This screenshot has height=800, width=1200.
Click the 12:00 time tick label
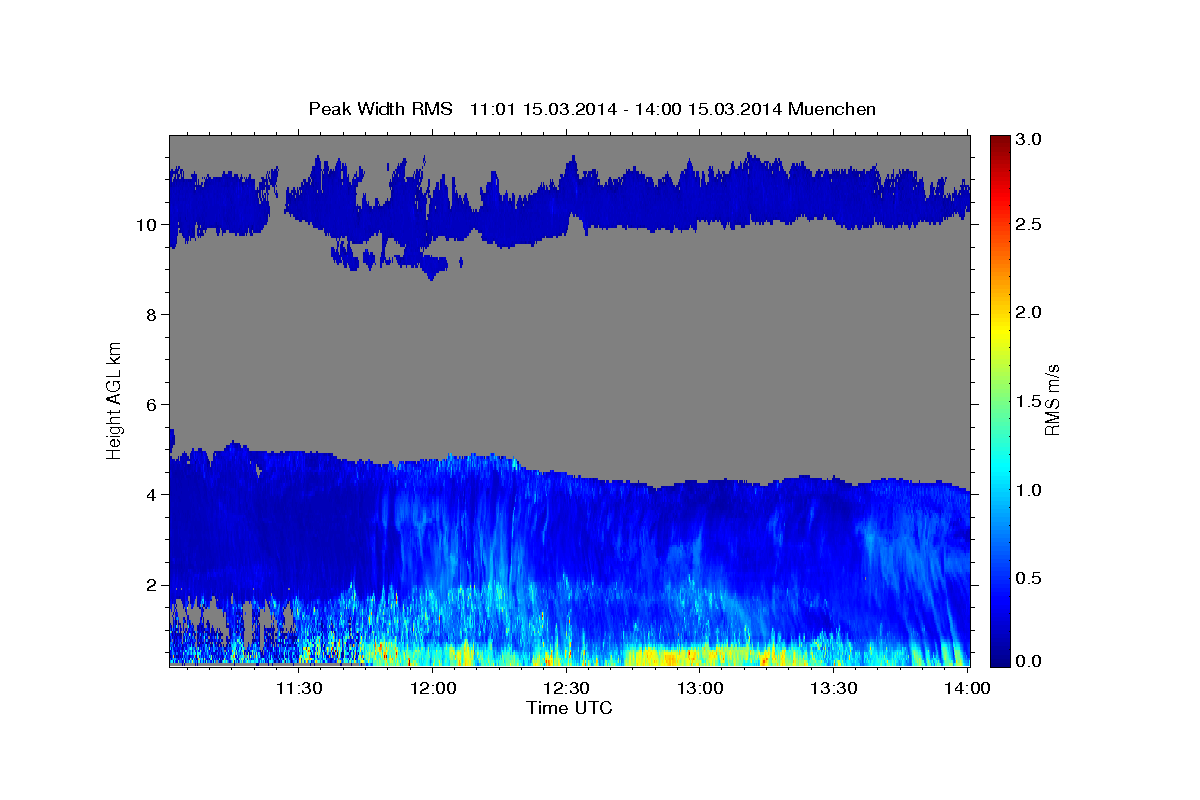(433, 688)
